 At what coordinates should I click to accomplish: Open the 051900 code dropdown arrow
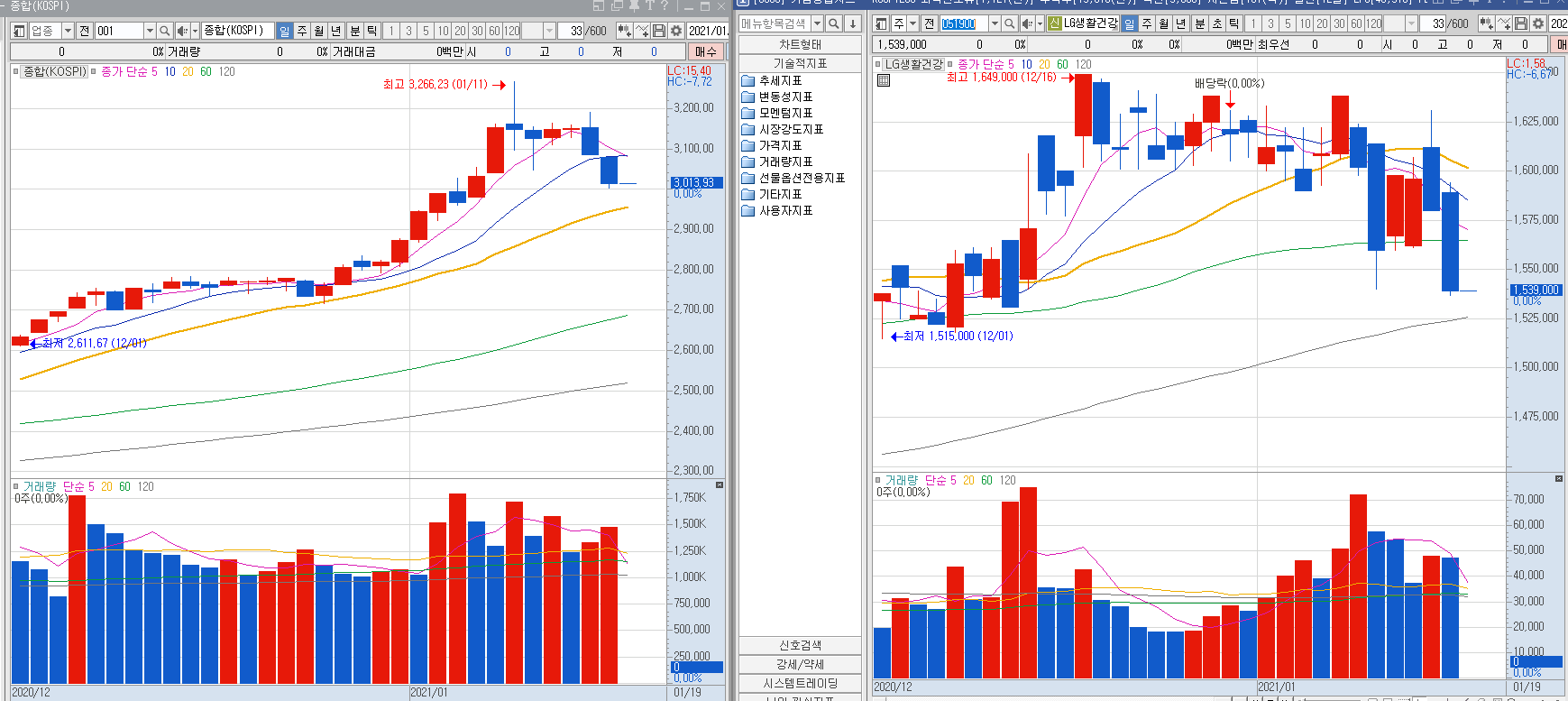coord(995,23)
